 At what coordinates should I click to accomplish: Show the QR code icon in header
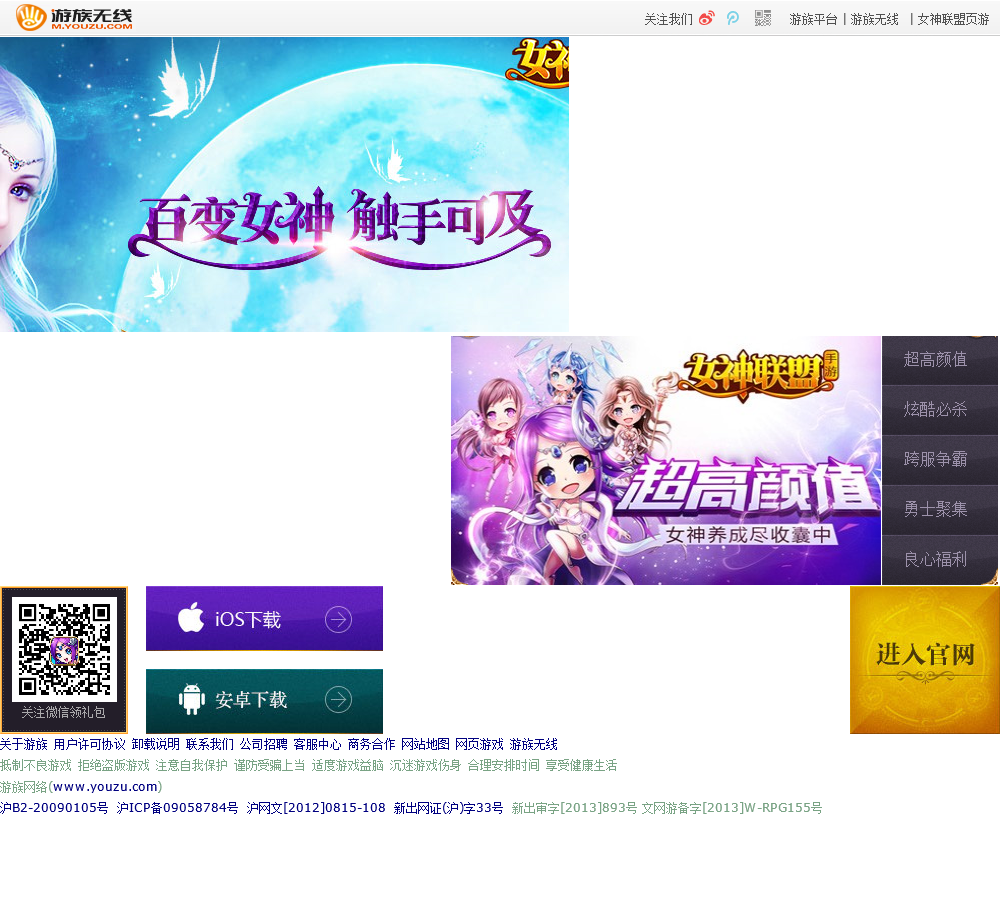(x=763, y=18)
